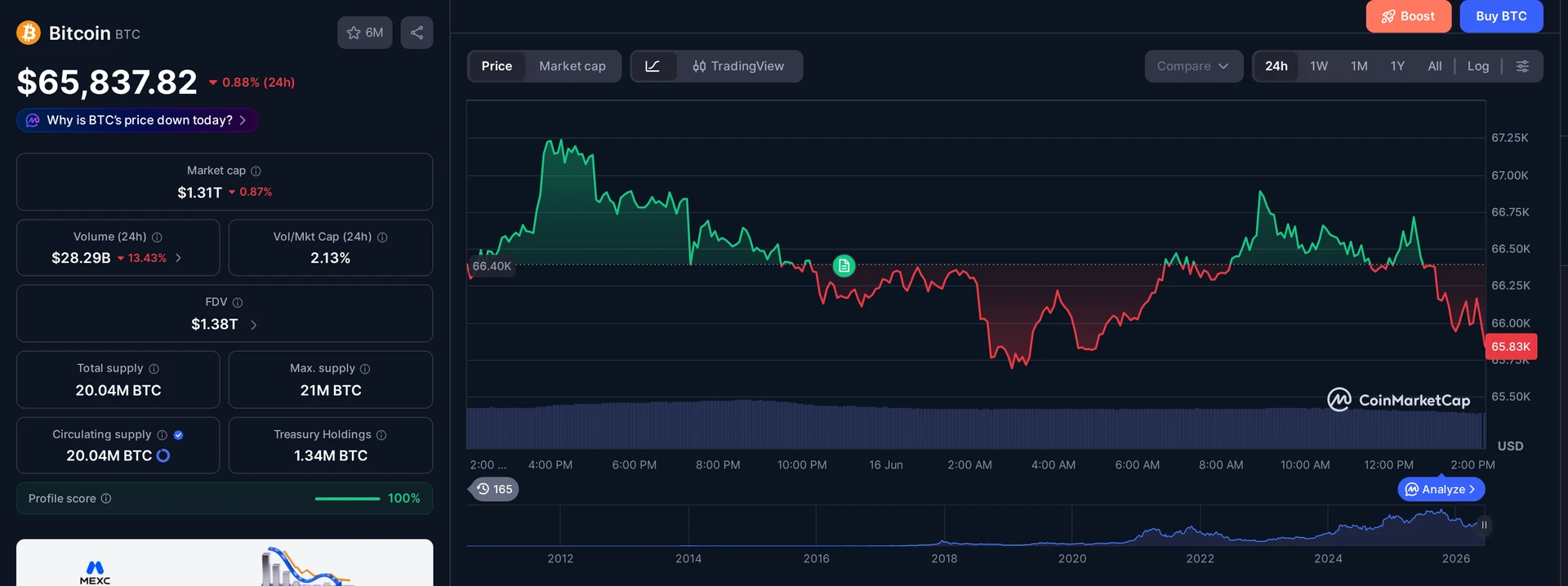Screen dimensions: 1568x586
Task: Open the Compare dropdown
Action: click(x=1193, y=66)
